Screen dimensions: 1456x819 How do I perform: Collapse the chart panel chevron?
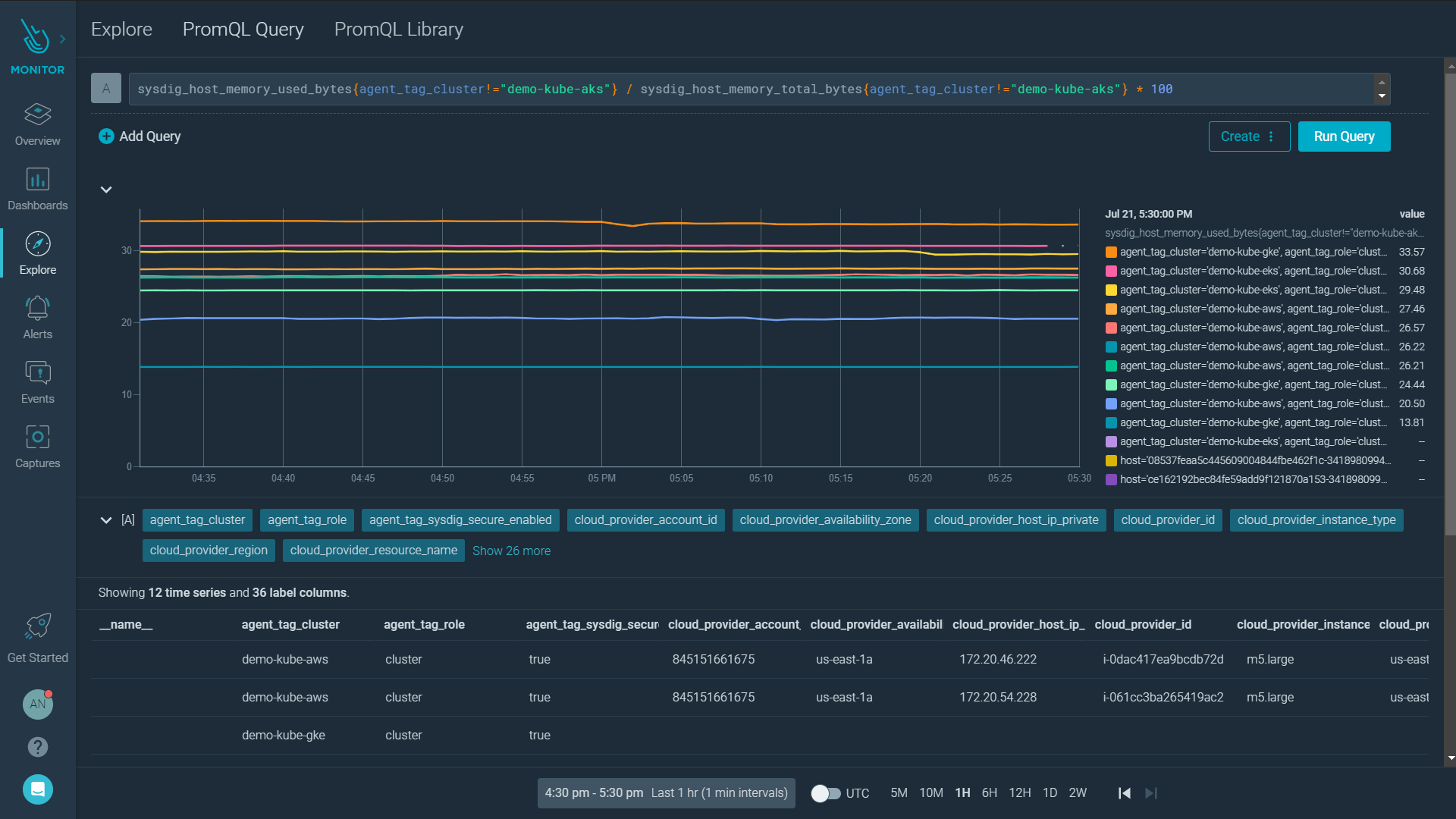(106, 190)
